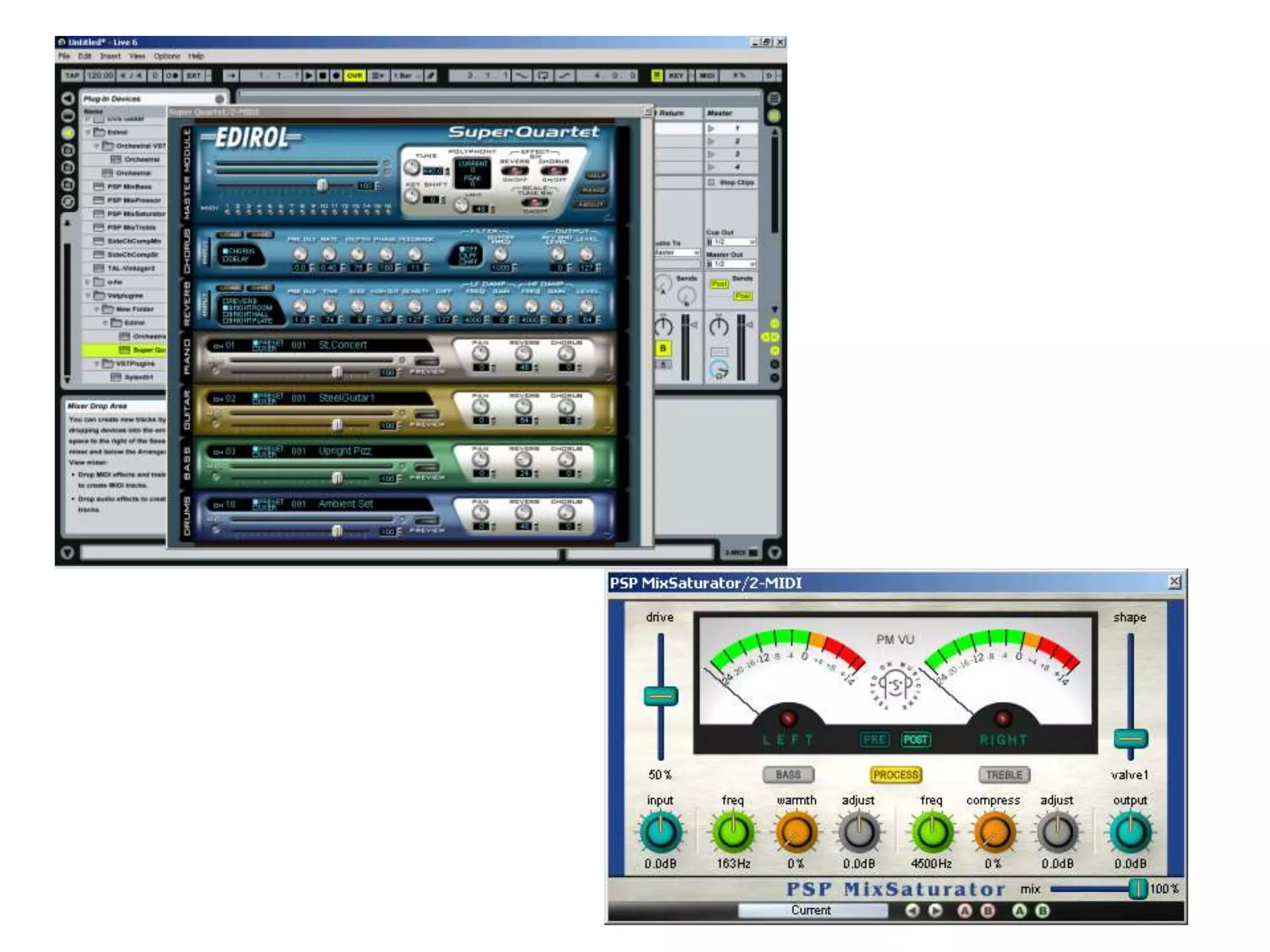The width and height of the screenshot is (1270, 952).
Task: Collapse the Edirol folder in browser
Action: tap(88, 132)
